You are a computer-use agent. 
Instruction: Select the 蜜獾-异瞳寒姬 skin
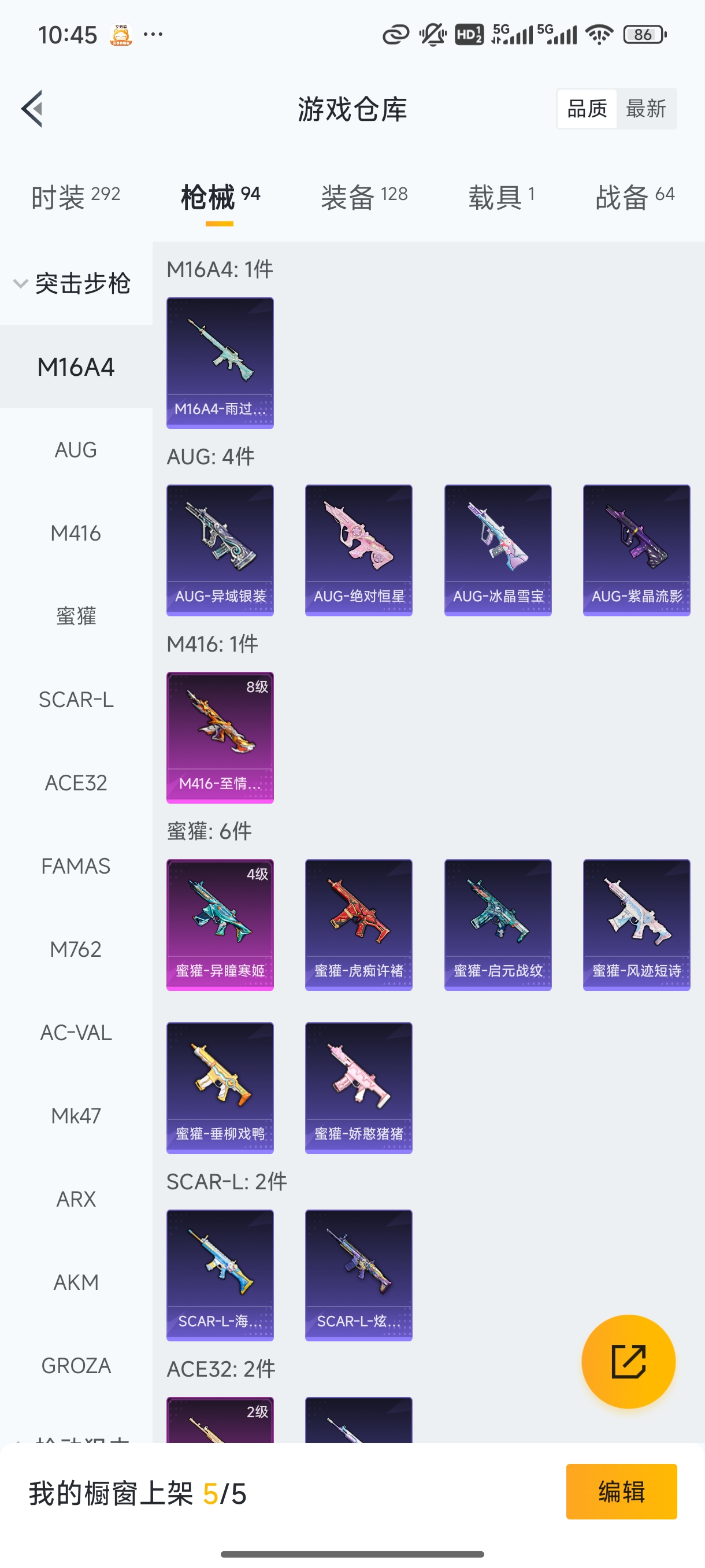(x=220, y=925)
